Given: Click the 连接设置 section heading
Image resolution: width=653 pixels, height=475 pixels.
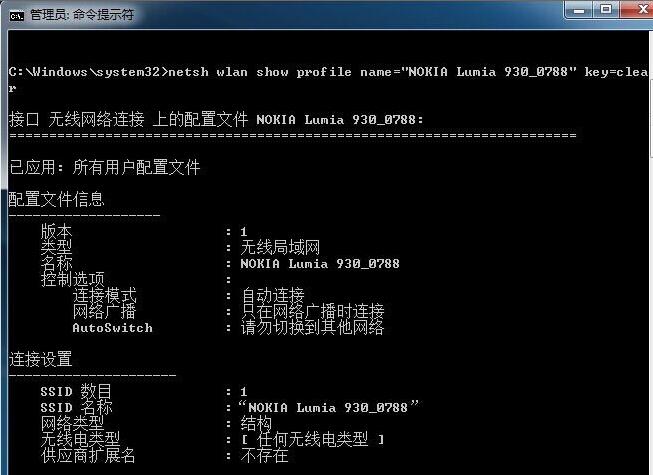Looking at the screenshot, I should (x=40, y=359).
